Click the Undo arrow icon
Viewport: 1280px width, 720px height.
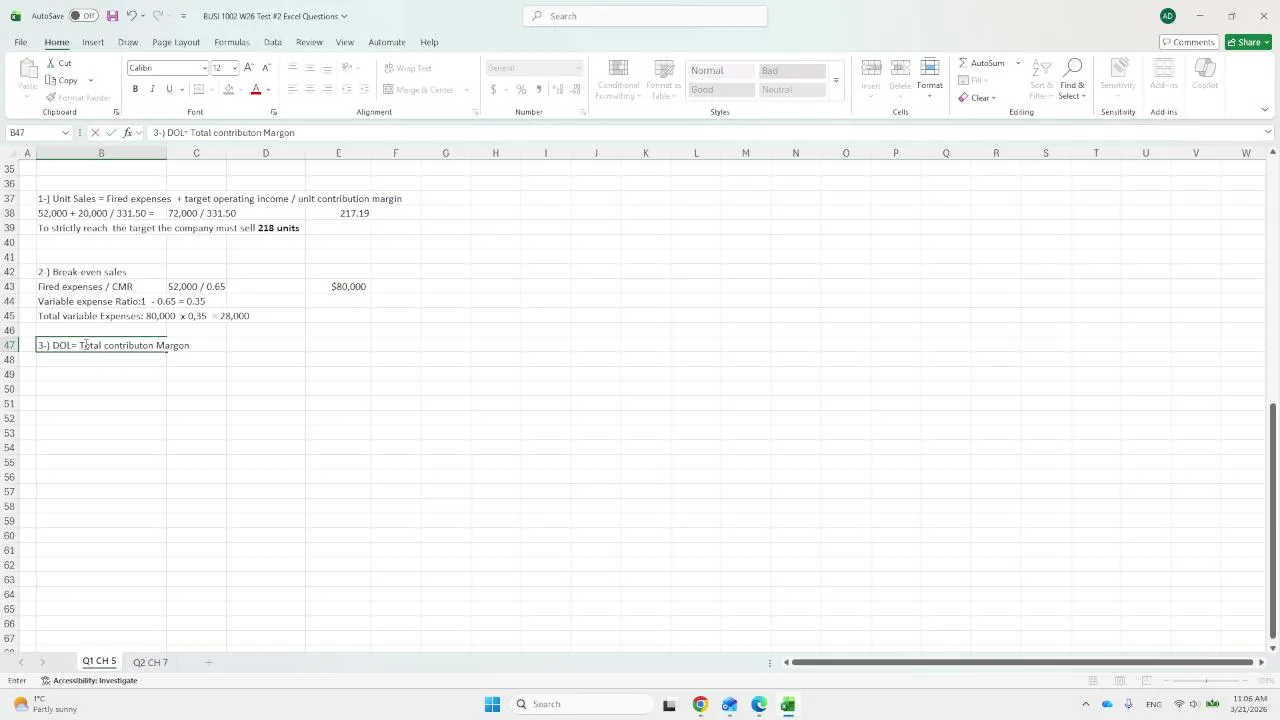(x=131, y=16)
